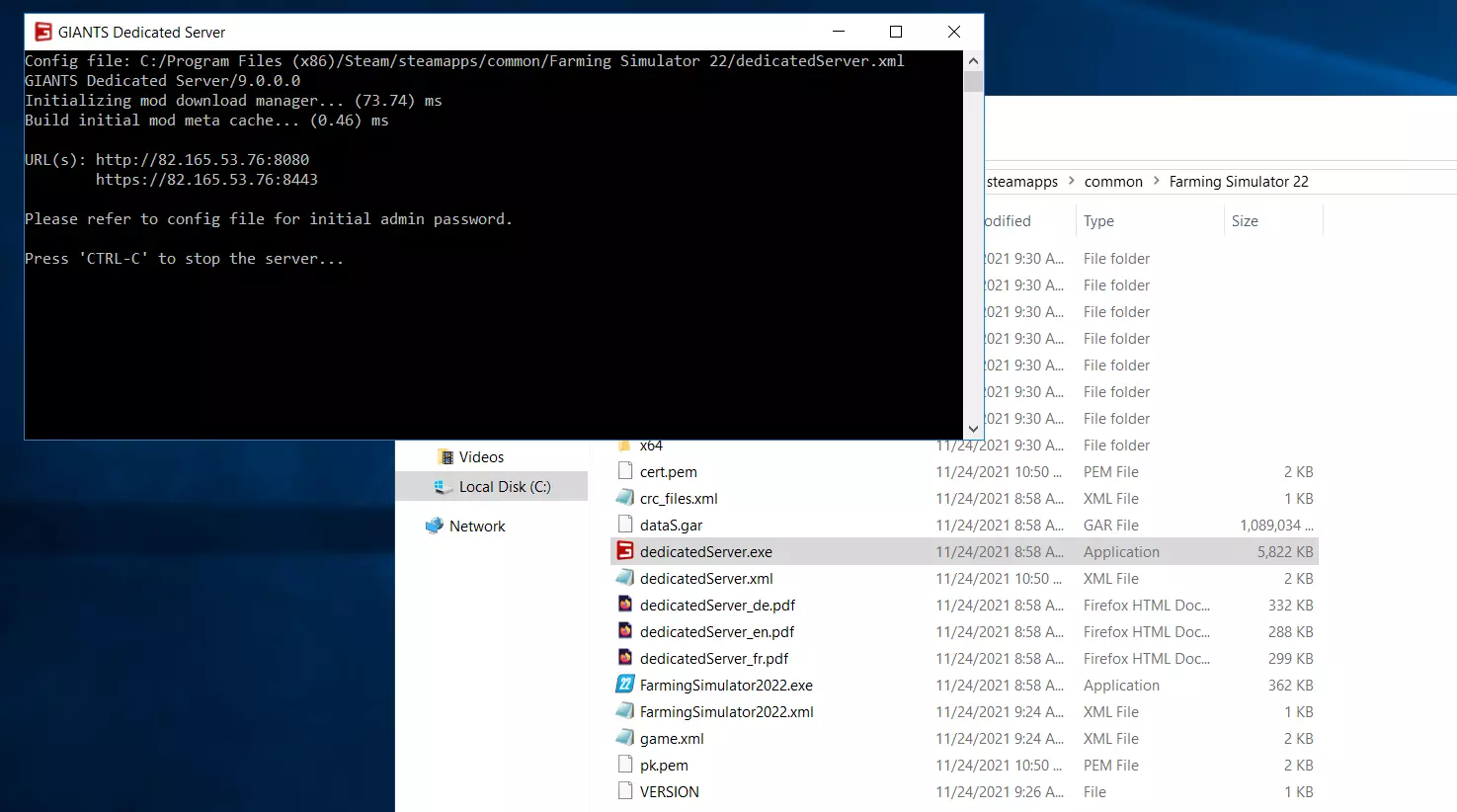Click the game.xml file icon

pos(624,738)
